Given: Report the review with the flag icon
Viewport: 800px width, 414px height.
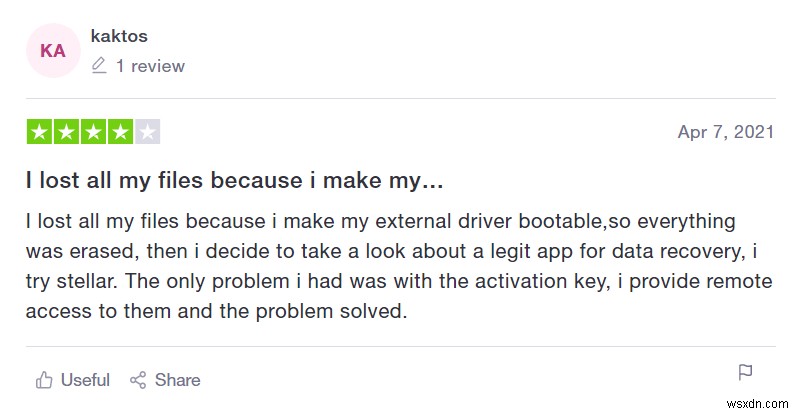Looking at the screenshot, I should click(x=745, y=373).
